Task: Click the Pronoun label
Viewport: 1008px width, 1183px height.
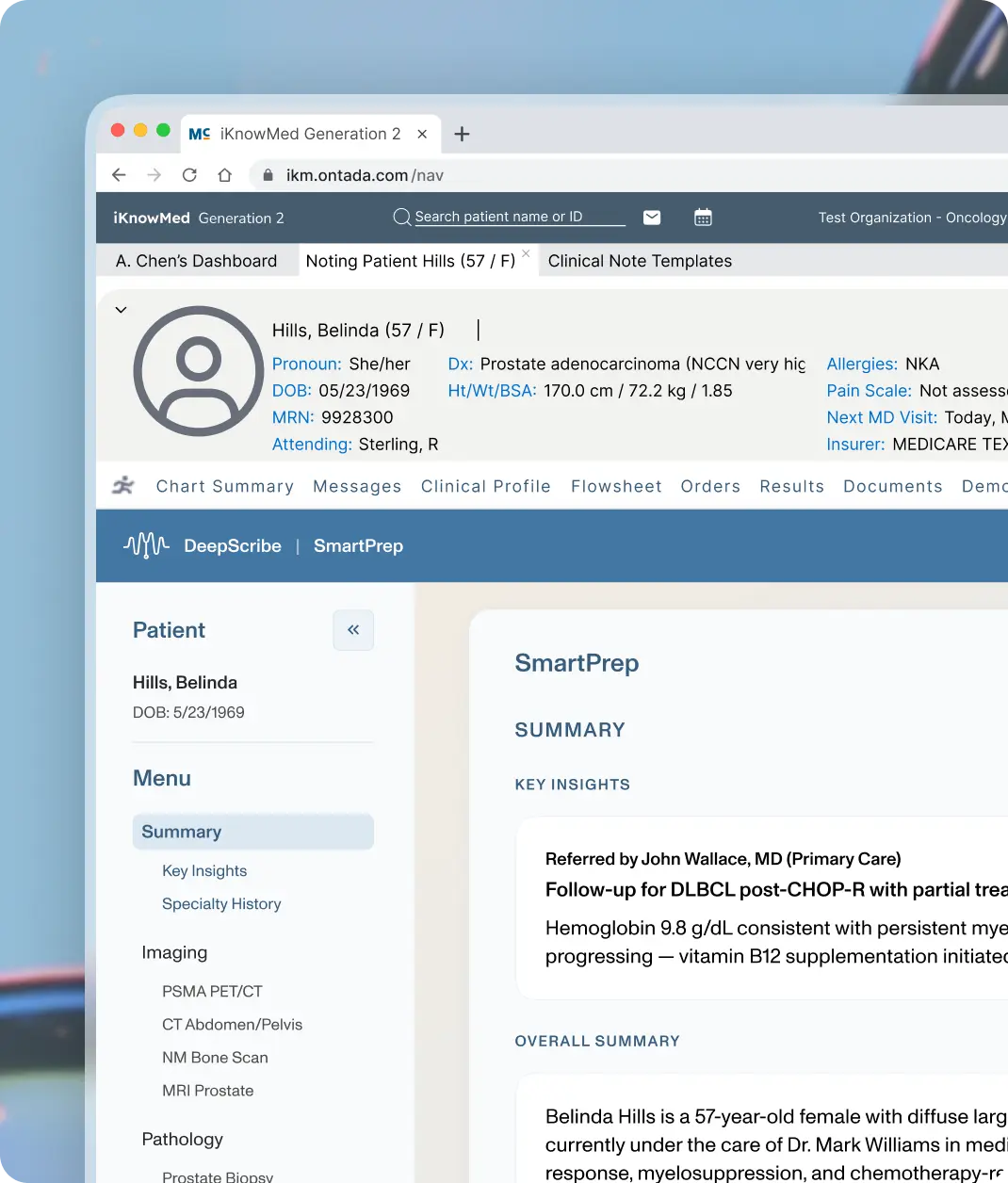Action: (307, 364)
